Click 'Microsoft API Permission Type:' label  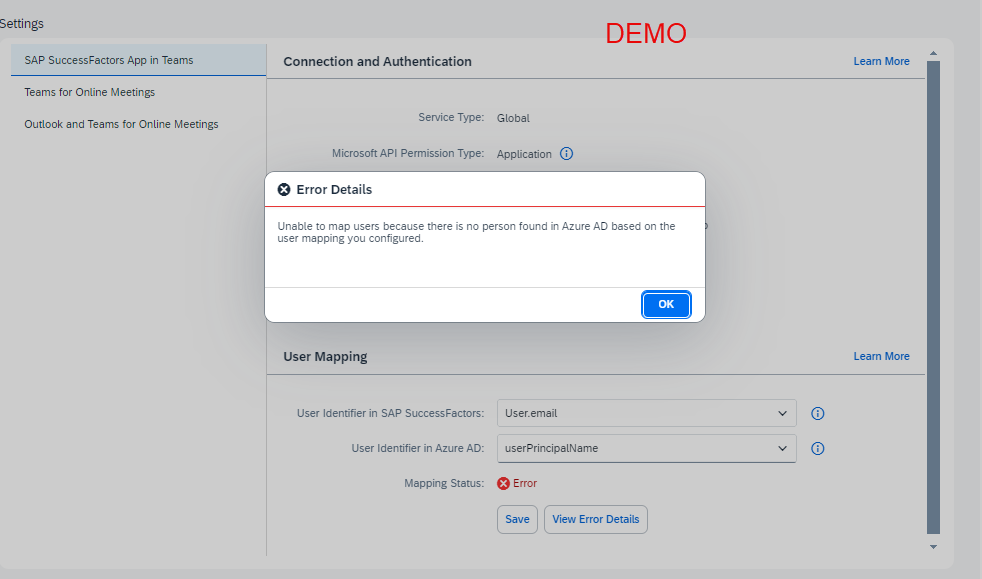408,153
